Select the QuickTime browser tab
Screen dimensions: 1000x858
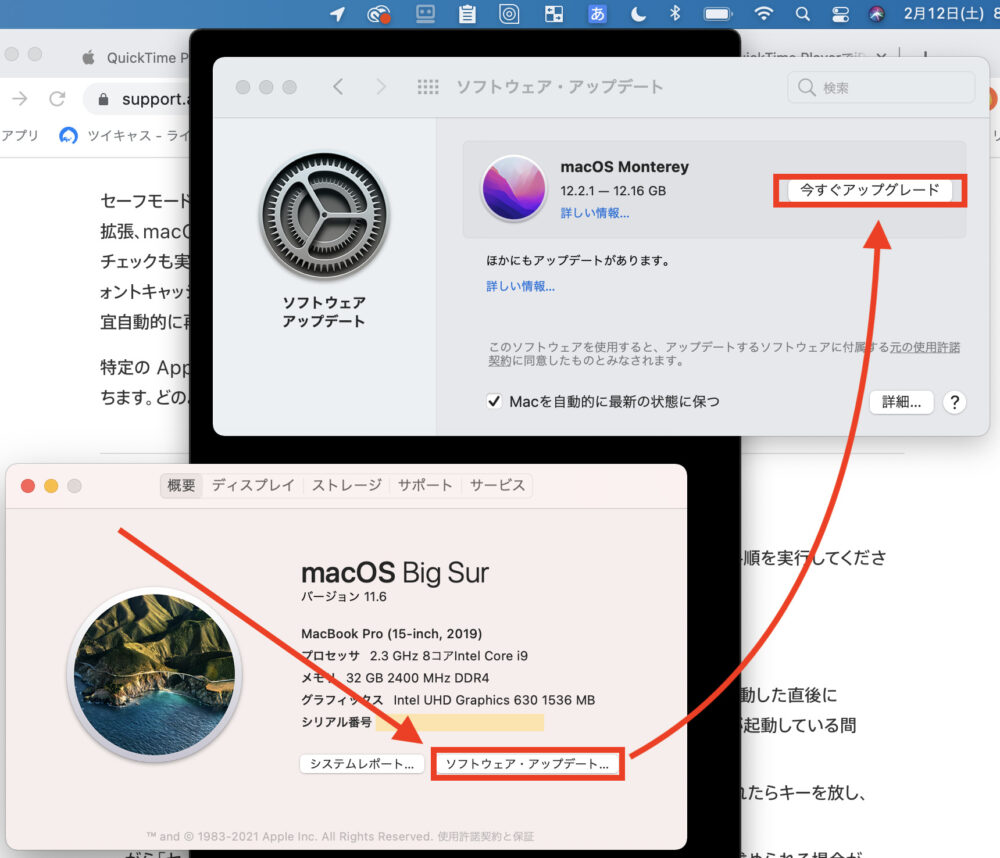pyautogui.click(x=136, y=57)
